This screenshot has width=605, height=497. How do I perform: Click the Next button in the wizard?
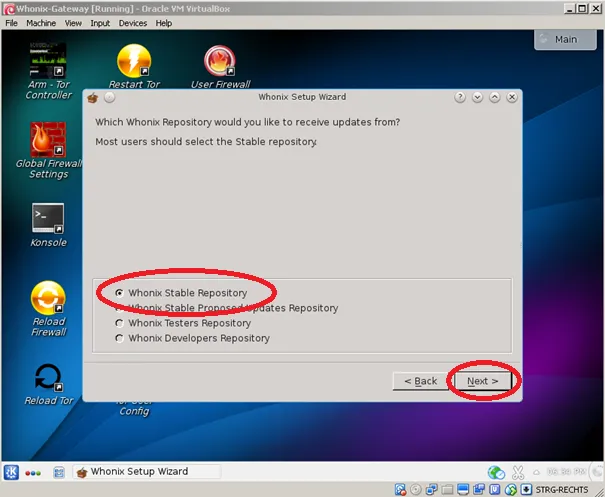[x=483, y=381]
